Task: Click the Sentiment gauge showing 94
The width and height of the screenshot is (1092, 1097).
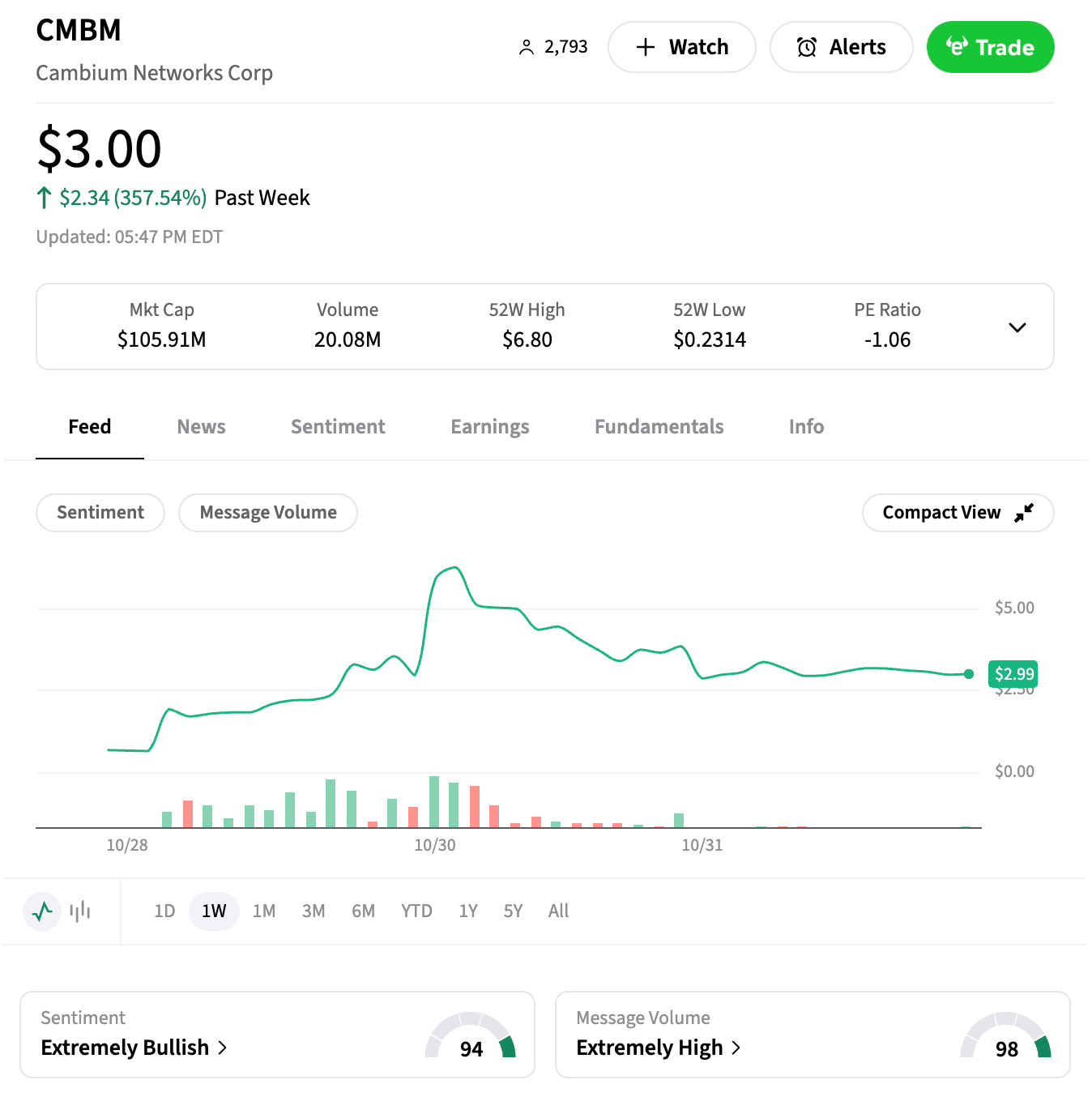Action: (471, 1037)
